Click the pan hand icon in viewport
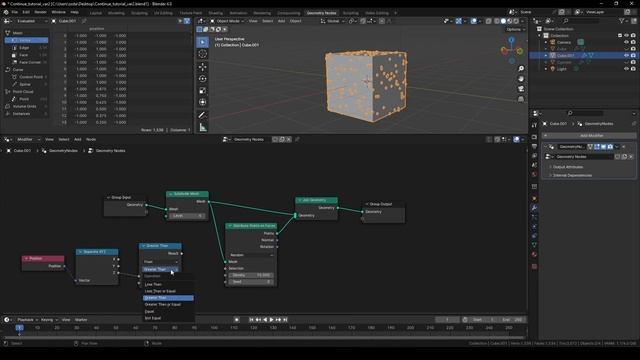This screenshot has width=640, height=360. [521, 78]
